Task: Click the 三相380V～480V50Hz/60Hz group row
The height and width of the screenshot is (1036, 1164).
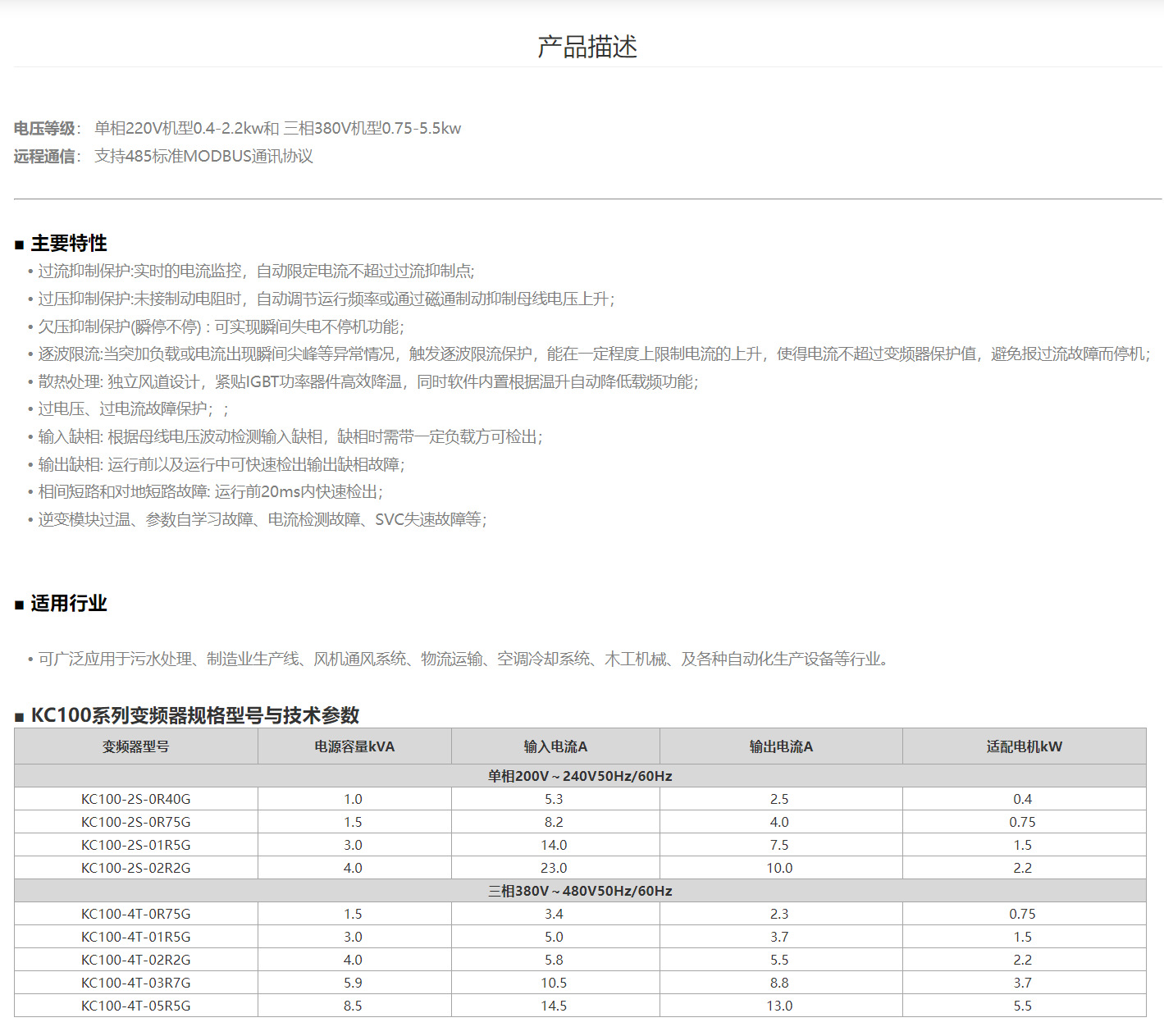Action: tap(580, 891)
